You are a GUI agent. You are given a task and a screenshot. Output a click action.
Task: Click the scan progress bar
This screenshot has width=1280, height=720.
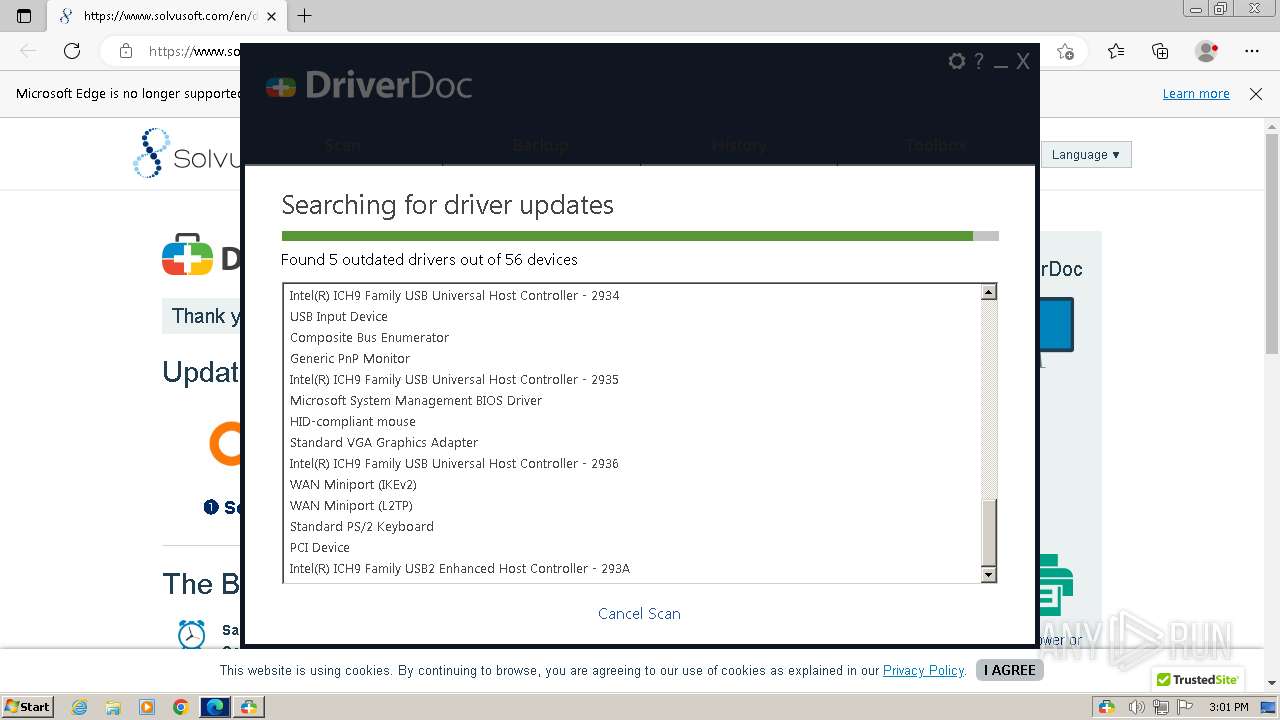(x=640, y=236)
